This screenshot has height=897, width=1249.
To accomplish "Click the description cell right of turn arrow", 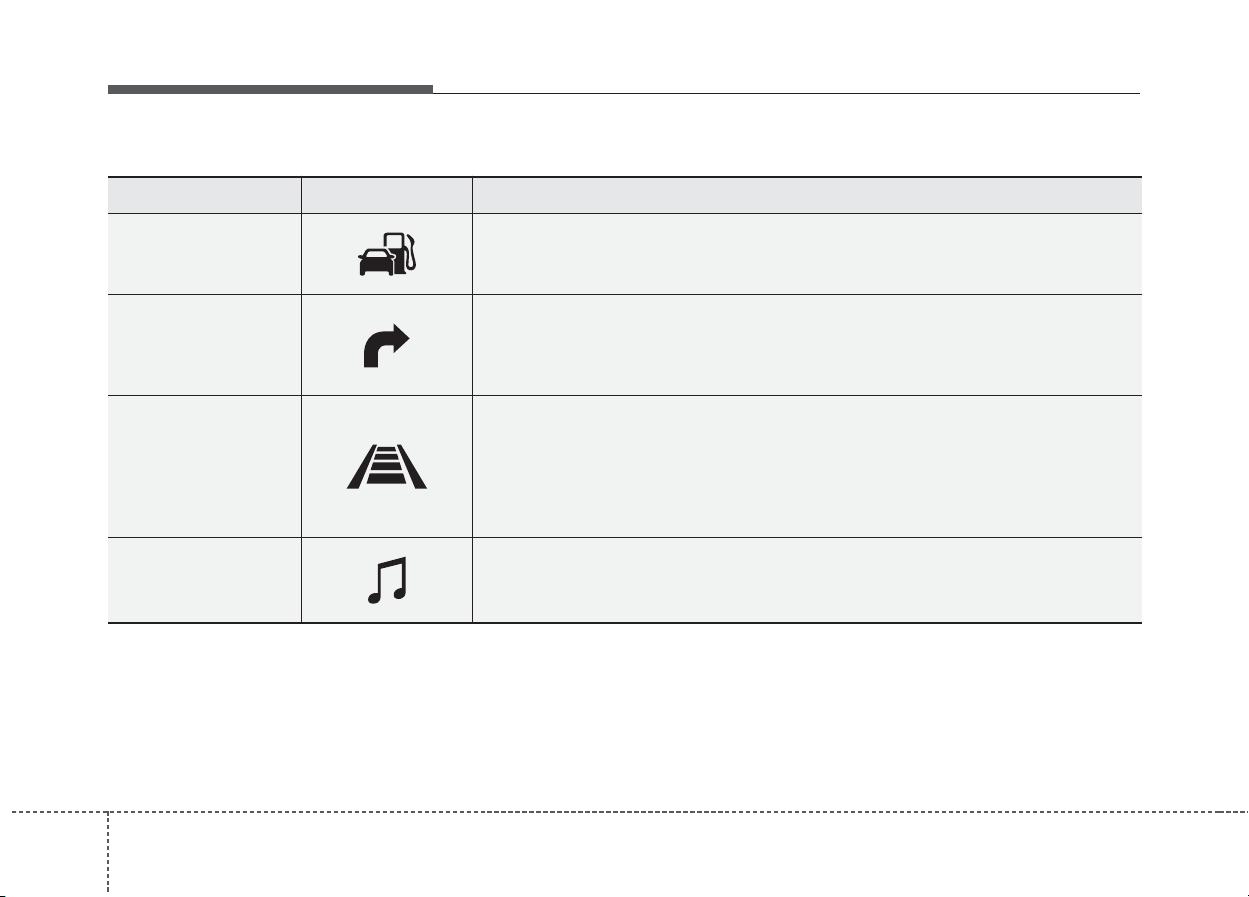I will coord(807,345).
